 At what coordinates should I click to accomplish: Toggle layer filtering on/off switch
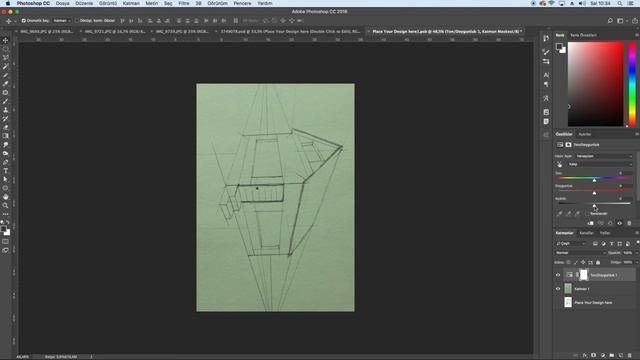(637, 243)
